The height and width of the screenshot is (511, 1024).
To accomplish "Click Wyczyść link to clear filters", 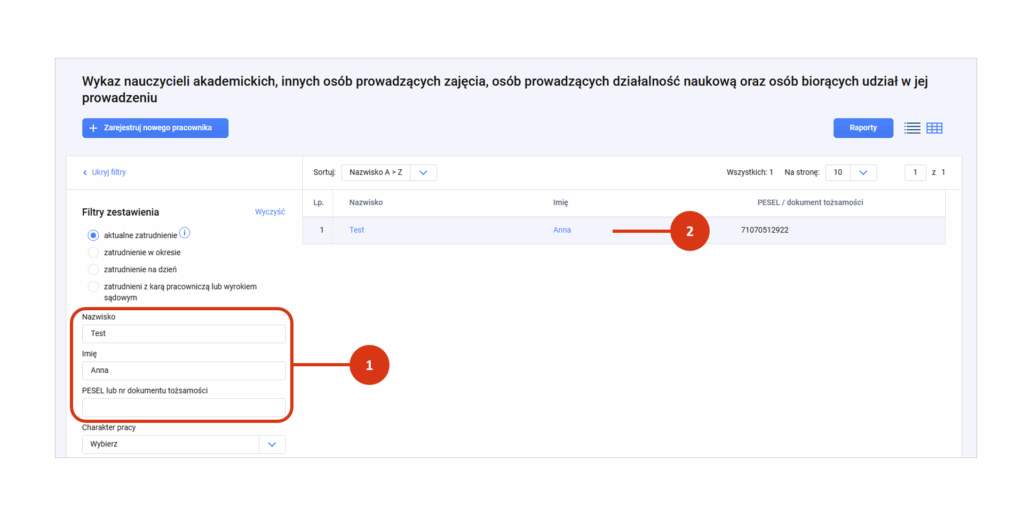I will pyautogui.click(x=270, y=212).
